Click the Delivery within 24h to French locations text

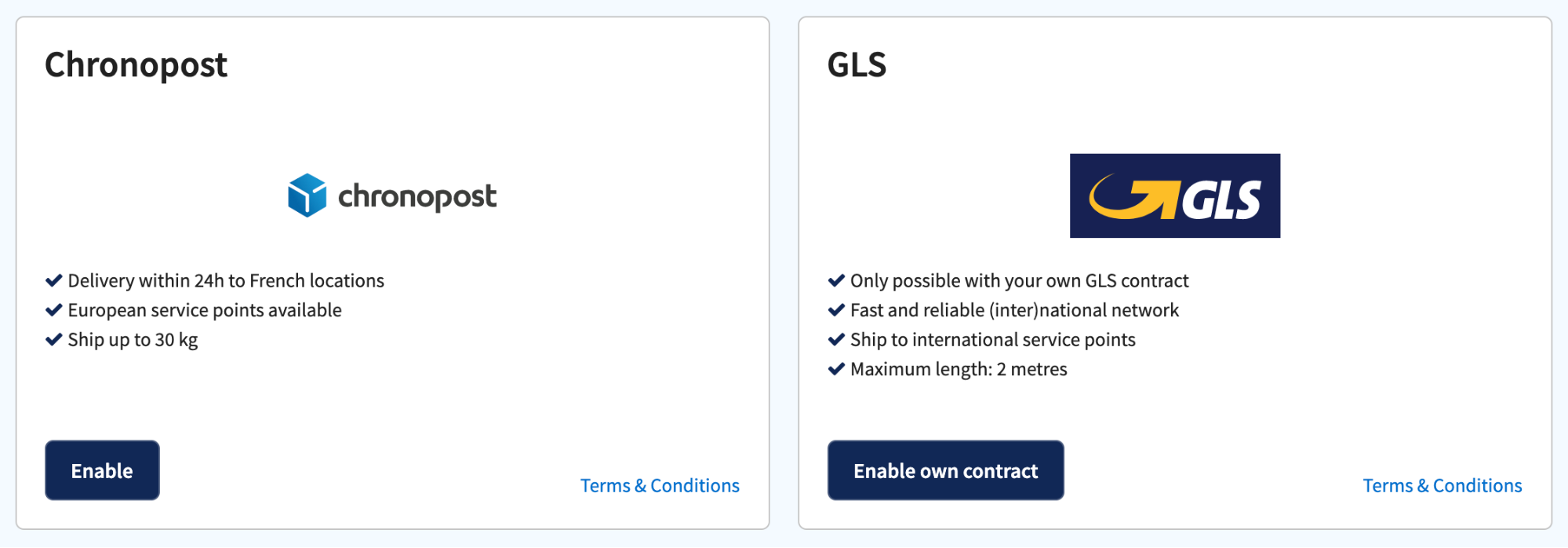pos(226,280)
